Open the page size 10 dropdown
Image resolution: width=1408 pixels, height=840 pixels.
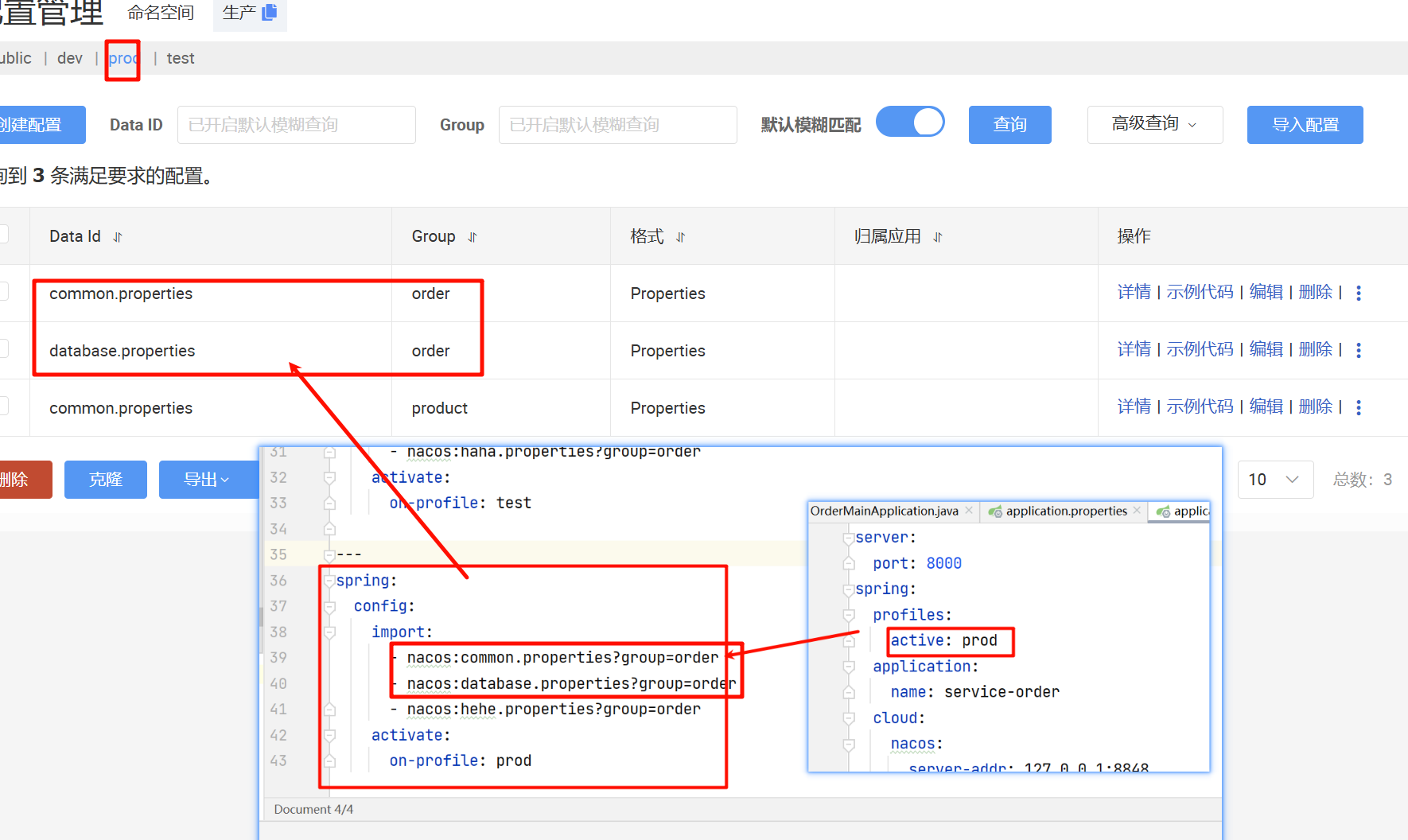tap(1275, 480)
